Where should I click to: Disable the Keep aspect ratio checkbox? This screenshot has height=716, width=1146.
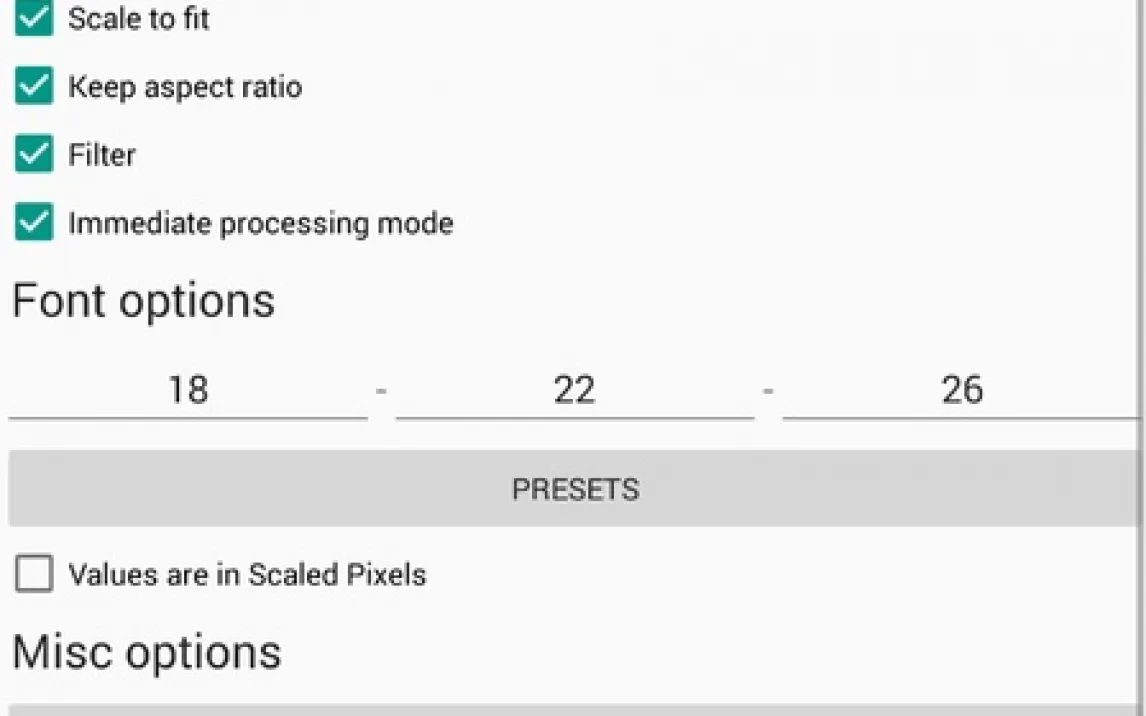pyautogui.click(x=34, y=87)
